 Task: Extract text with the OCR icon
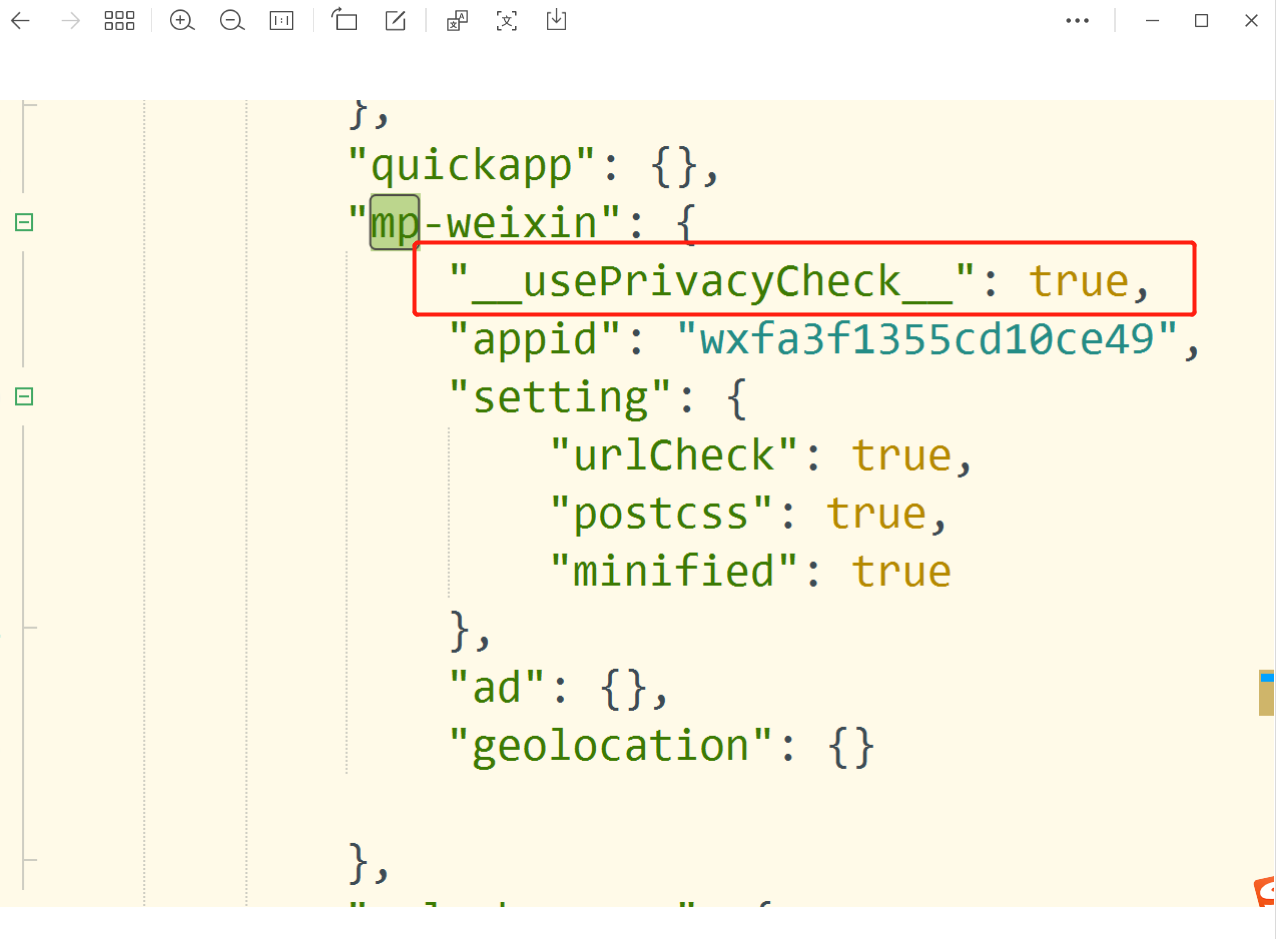508,21
